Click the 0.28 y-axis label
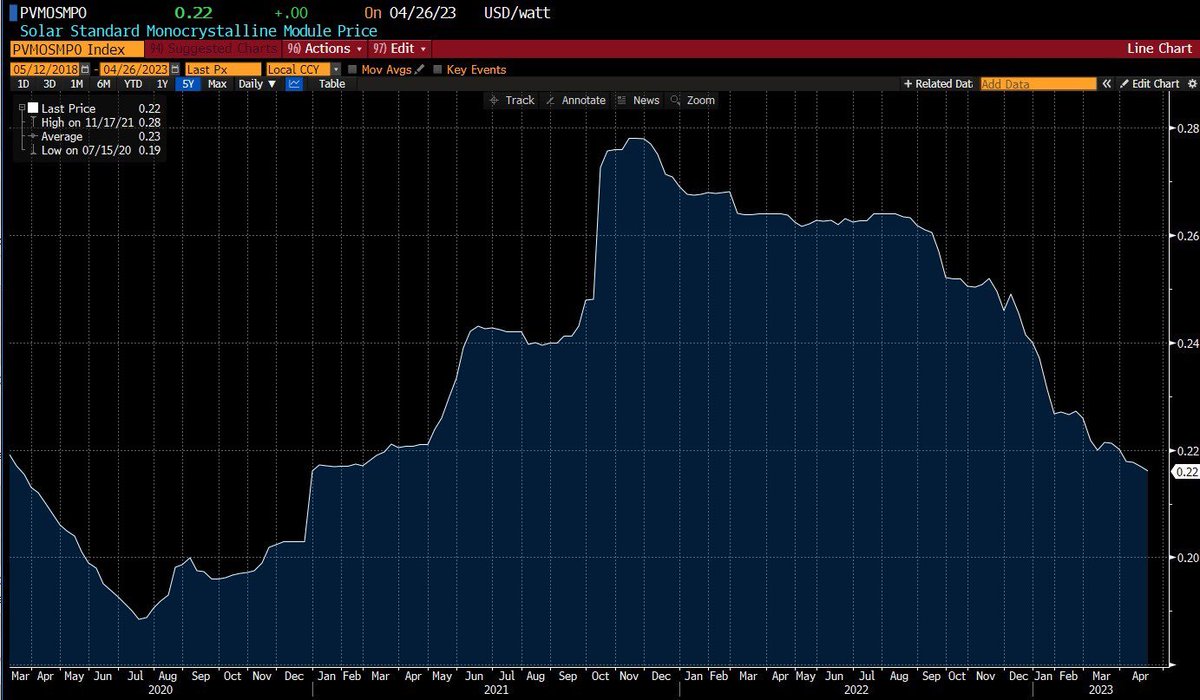Viewport: 1200px width, 700px height. 1186,128
